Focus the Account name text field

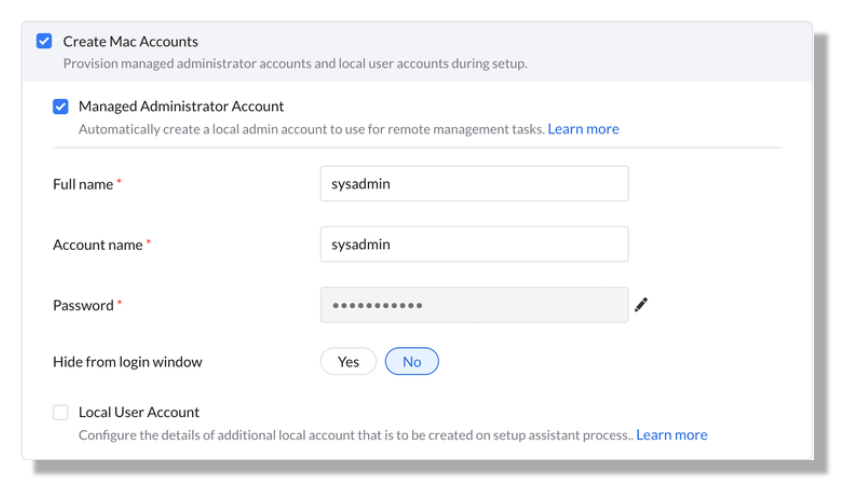click(x=474, y=244)
